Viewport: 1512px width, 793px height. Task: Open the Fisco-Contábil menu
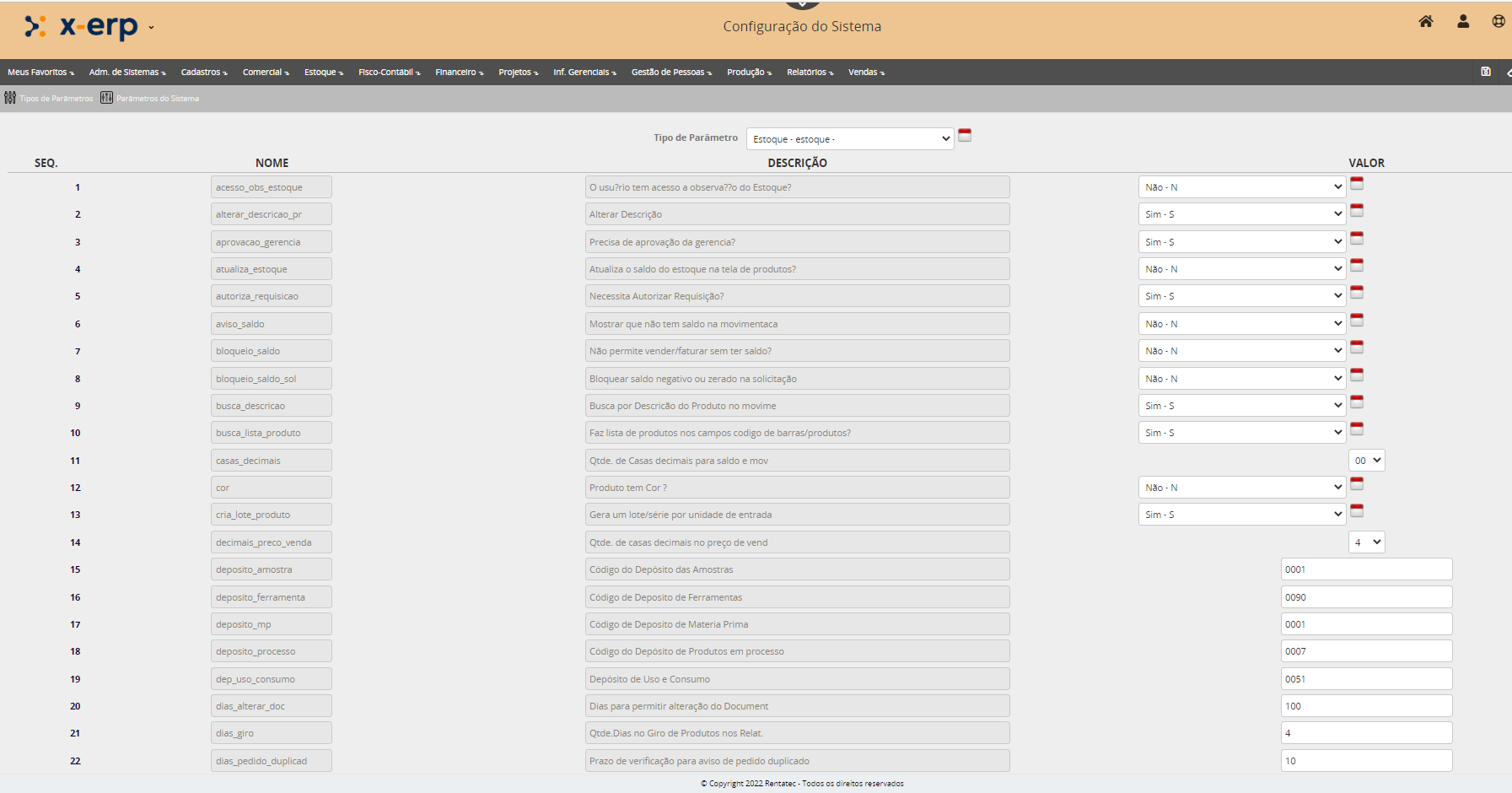[x=389, y=73]
